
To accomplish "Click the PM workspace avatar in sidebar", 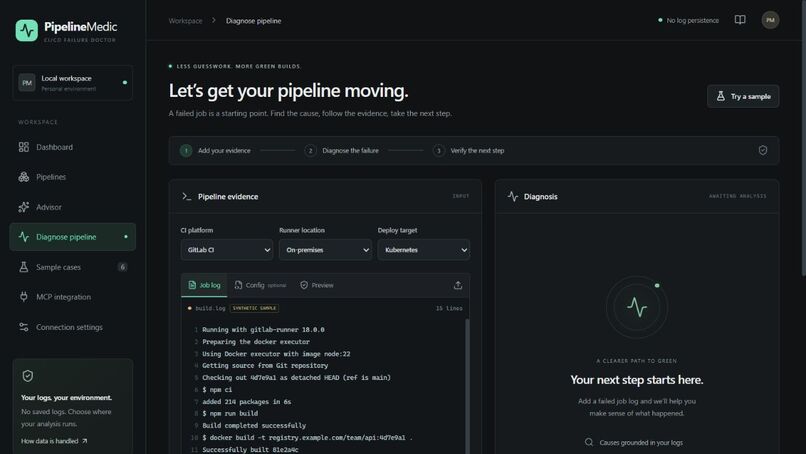I will click(27, 83).
